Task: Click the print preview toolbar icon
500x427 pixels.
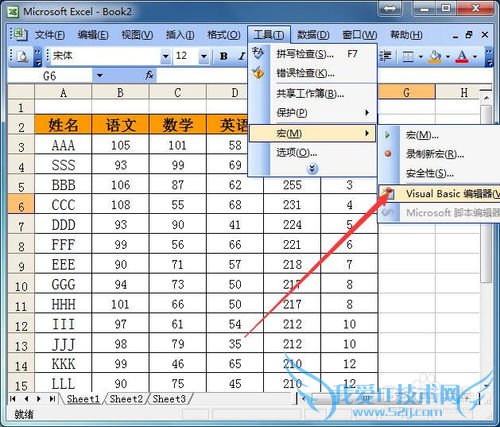Action: [22, 56]
